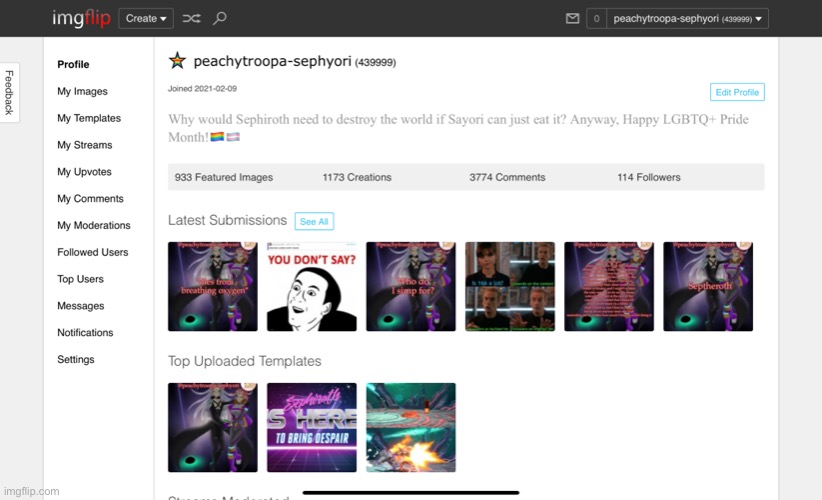Click 3774 Comments stat
The height and width of the screenshot is (500, 822).
[x=507, y=177]
